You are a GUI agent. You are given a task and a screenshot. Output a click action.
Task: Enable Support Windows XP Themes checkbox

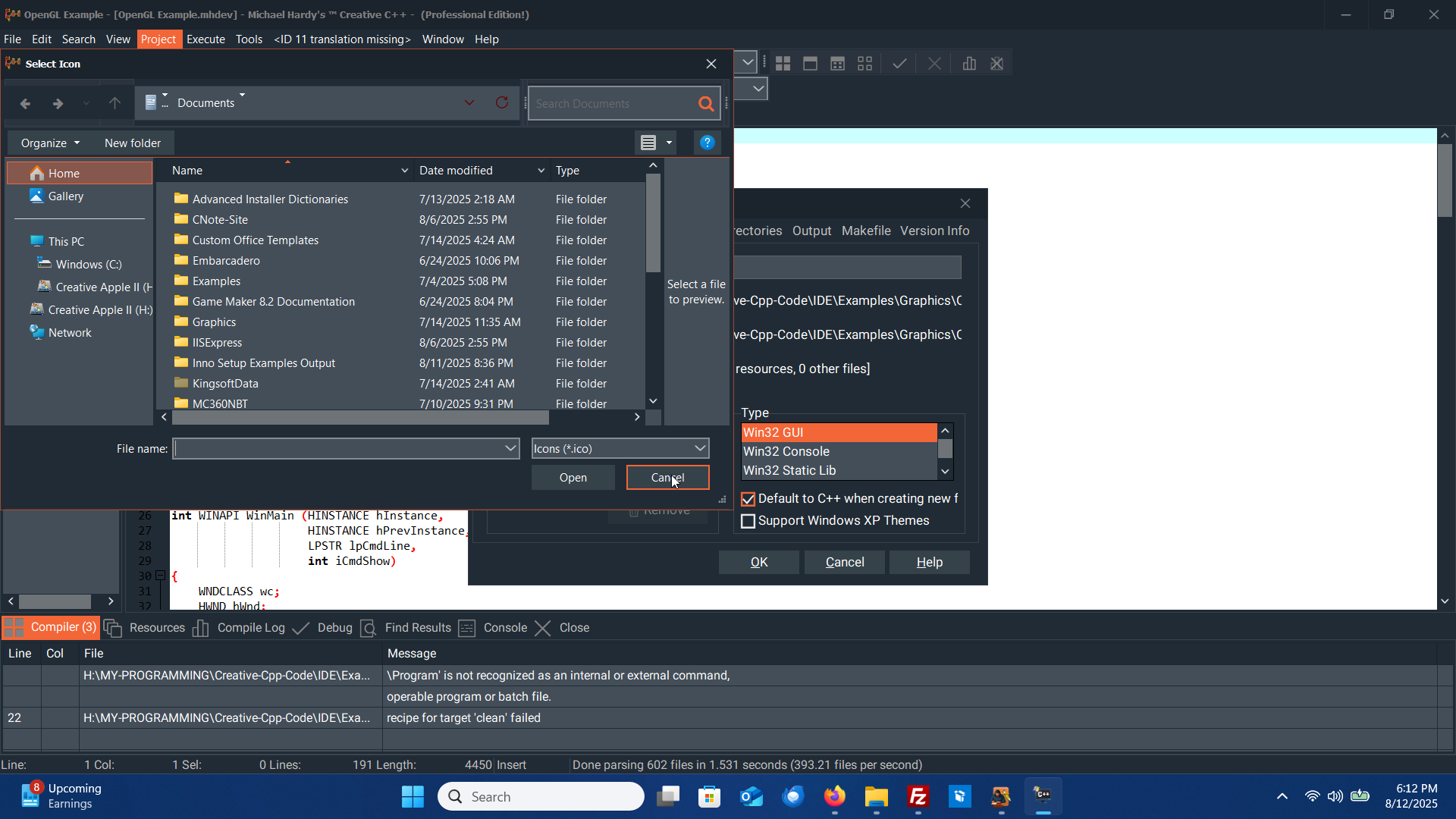tap(748, 521)
